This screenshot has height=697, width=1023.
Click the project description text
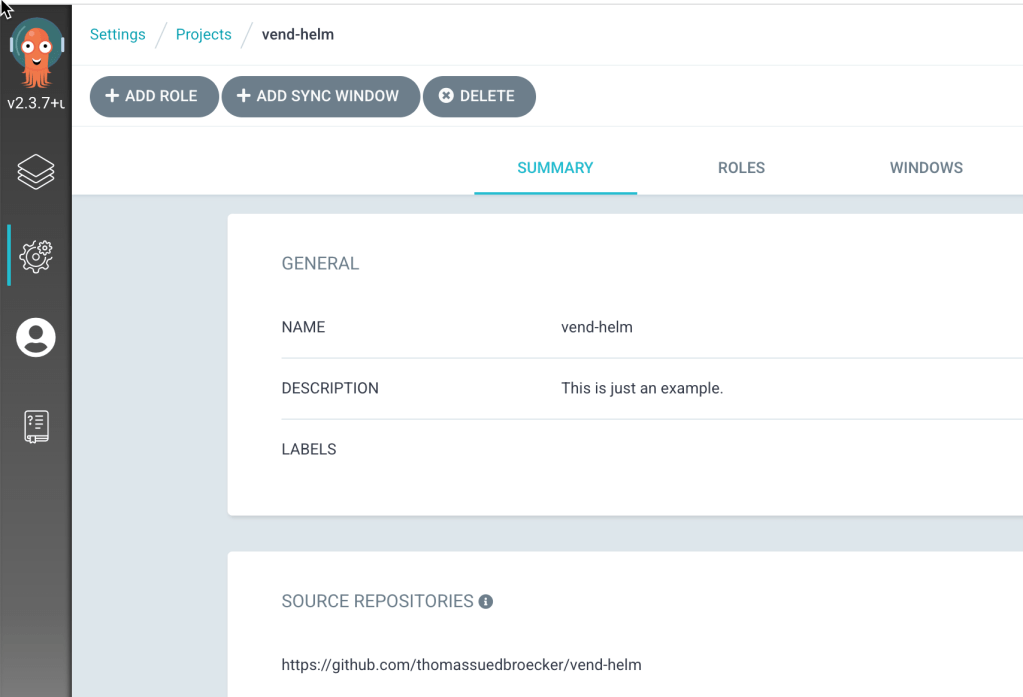642,388
